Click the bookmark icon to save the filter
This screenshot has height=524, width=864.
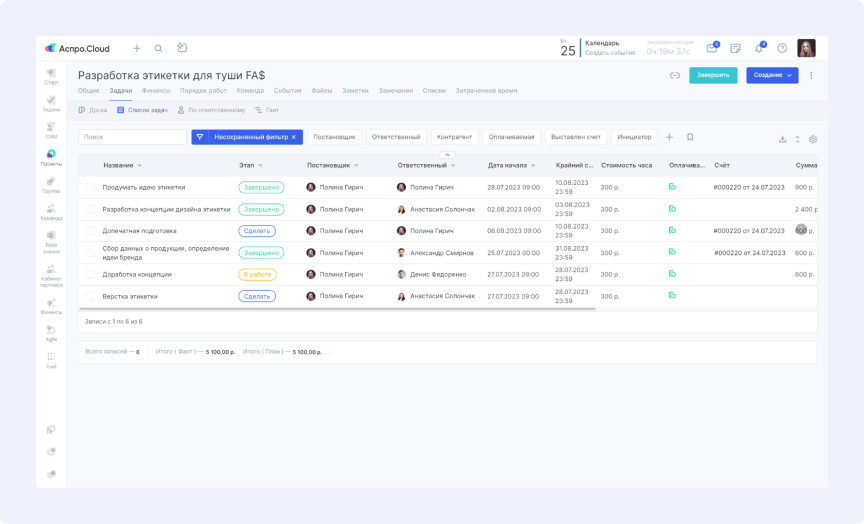coord(690,137)
